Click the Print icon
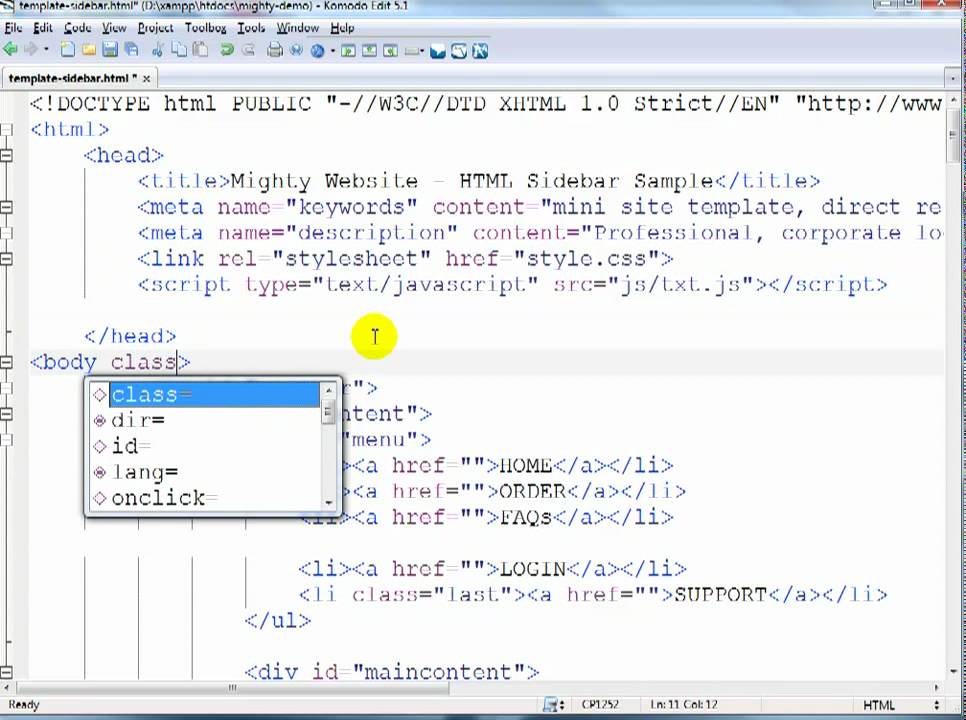The height and width of the screenshot is (720, 966). pos(275,51)
